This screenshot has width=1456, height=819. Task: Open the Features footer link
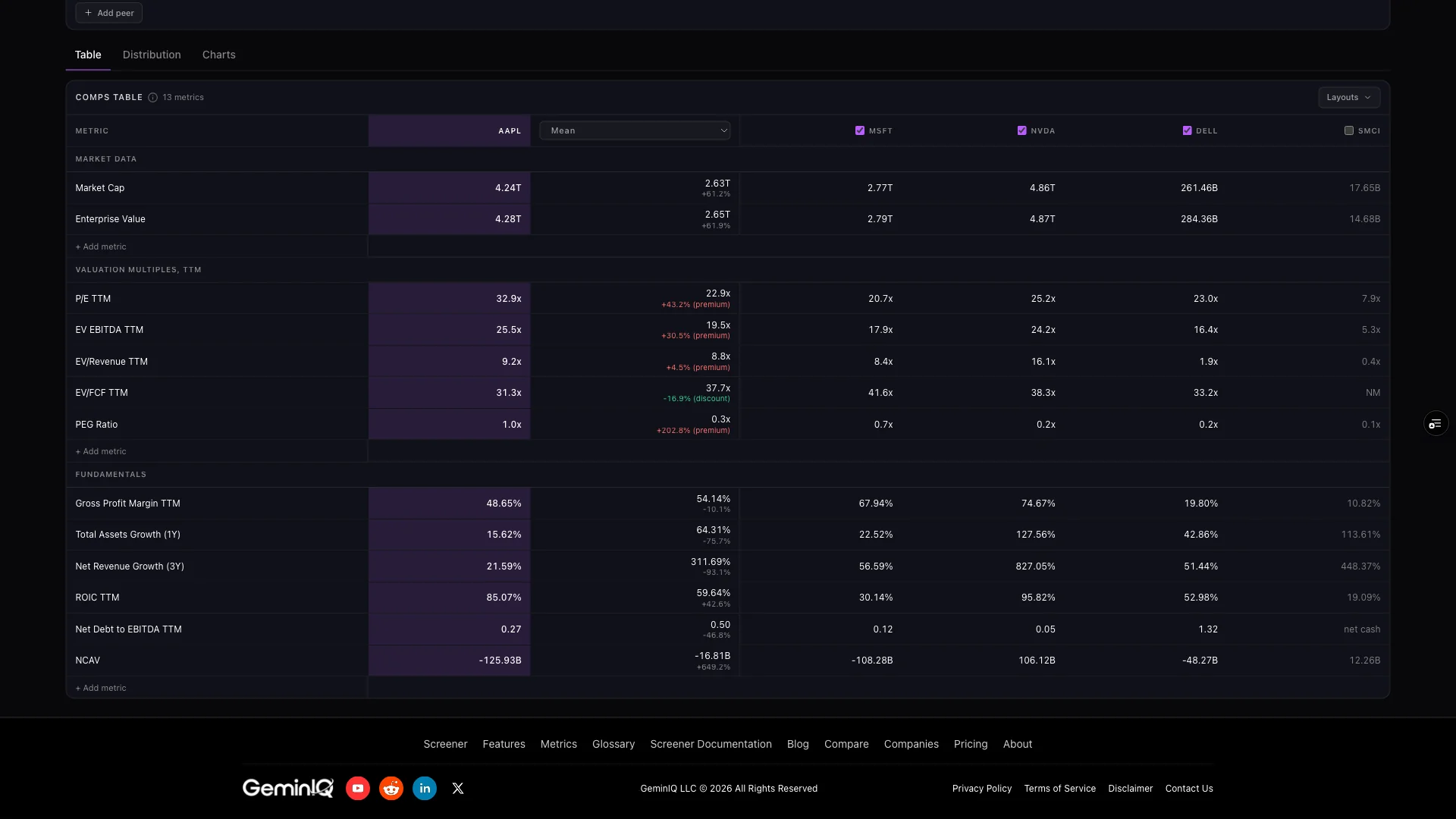[x=504, y=744]
